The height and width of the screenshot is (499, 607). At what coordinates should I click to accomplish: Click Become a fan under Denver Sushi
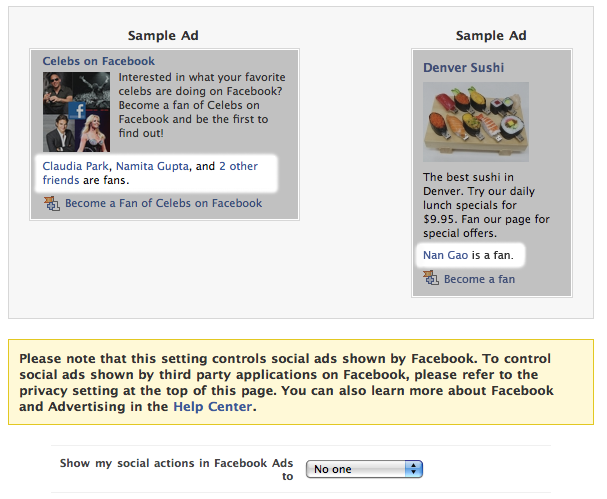(x=479, y=279)
